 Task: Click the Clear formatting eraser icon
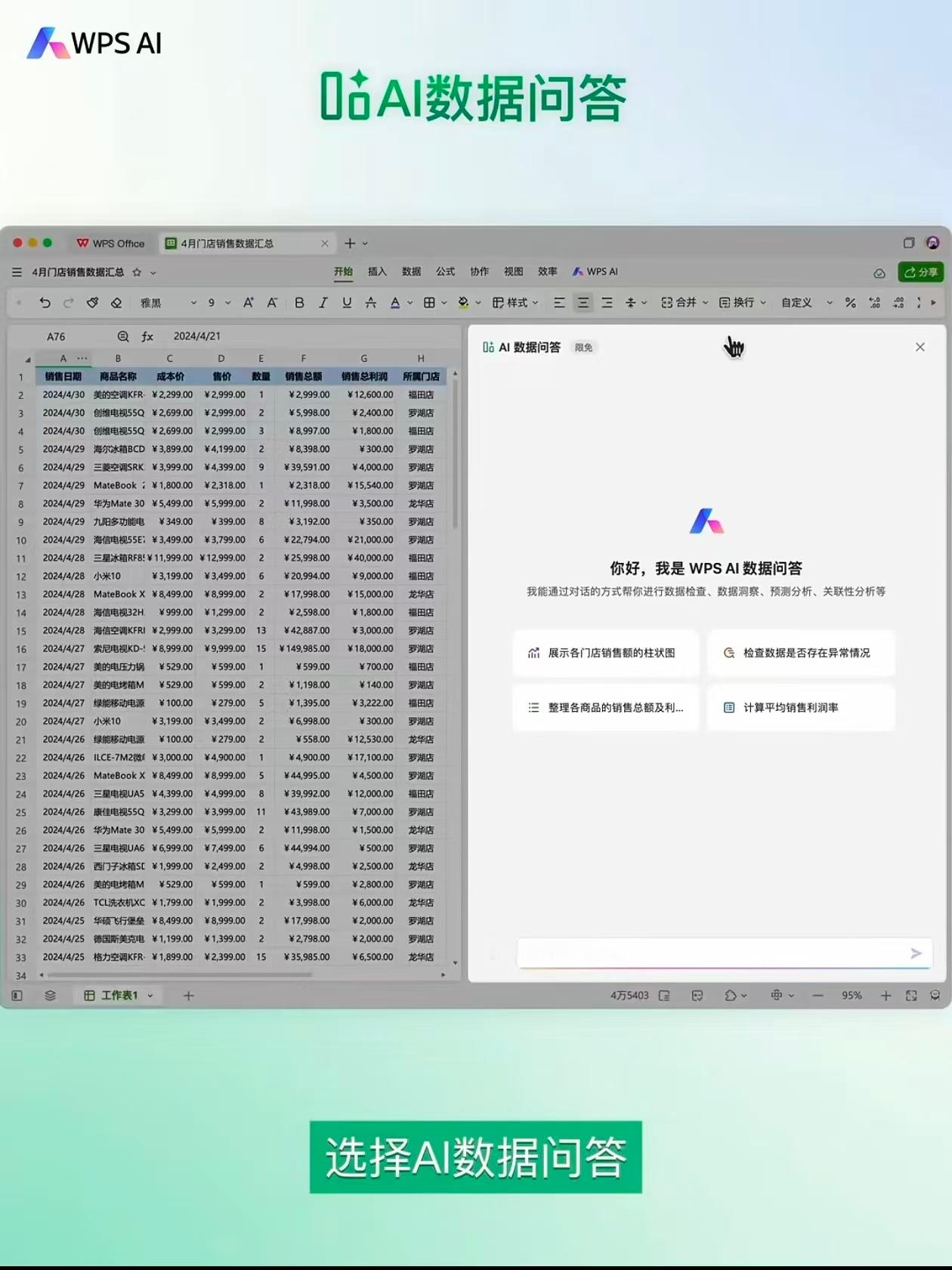point(116,303)
